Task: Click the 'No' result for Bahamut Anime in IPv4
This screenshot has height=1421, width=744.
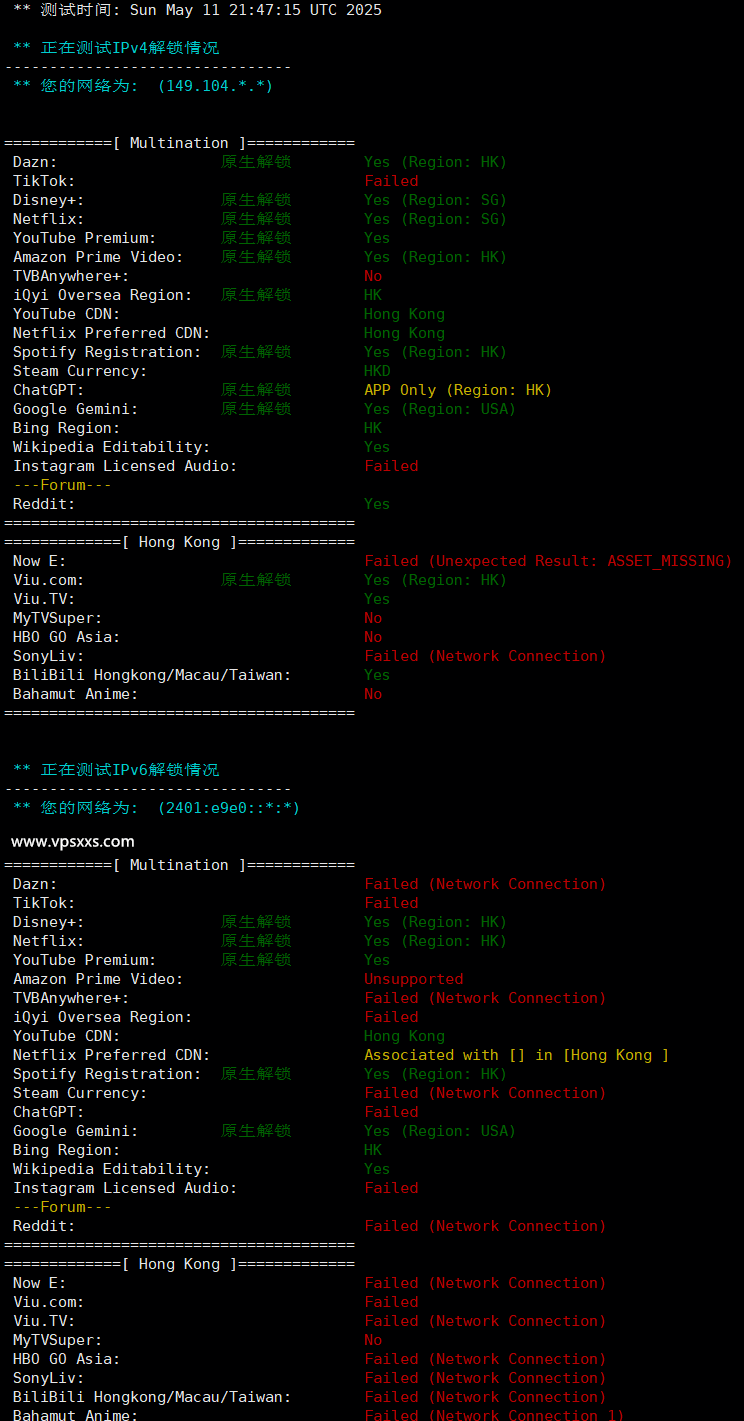Action: 373,694
